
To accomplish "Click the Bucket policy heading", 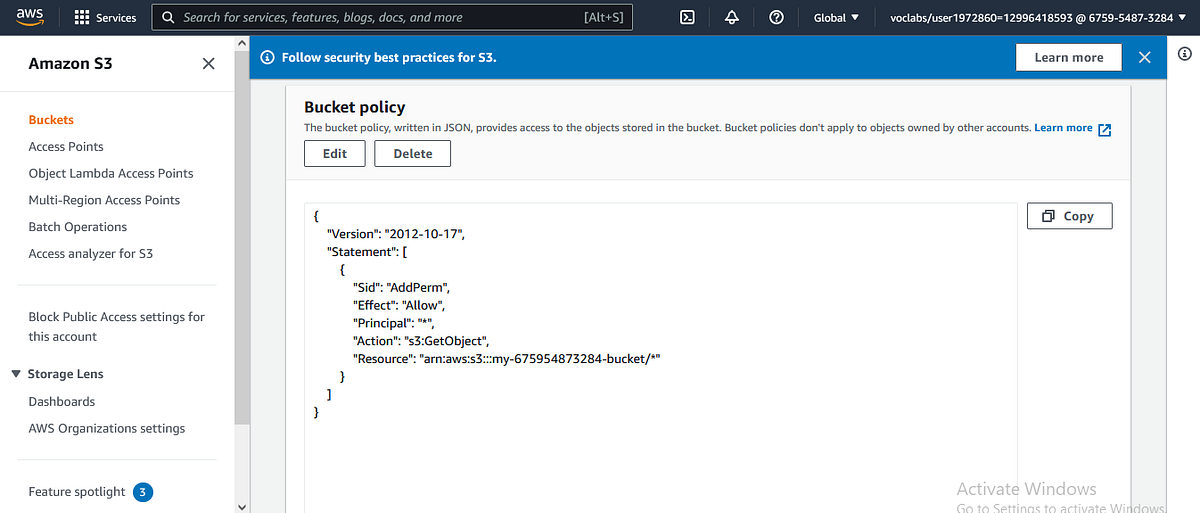I will (355, 107).
